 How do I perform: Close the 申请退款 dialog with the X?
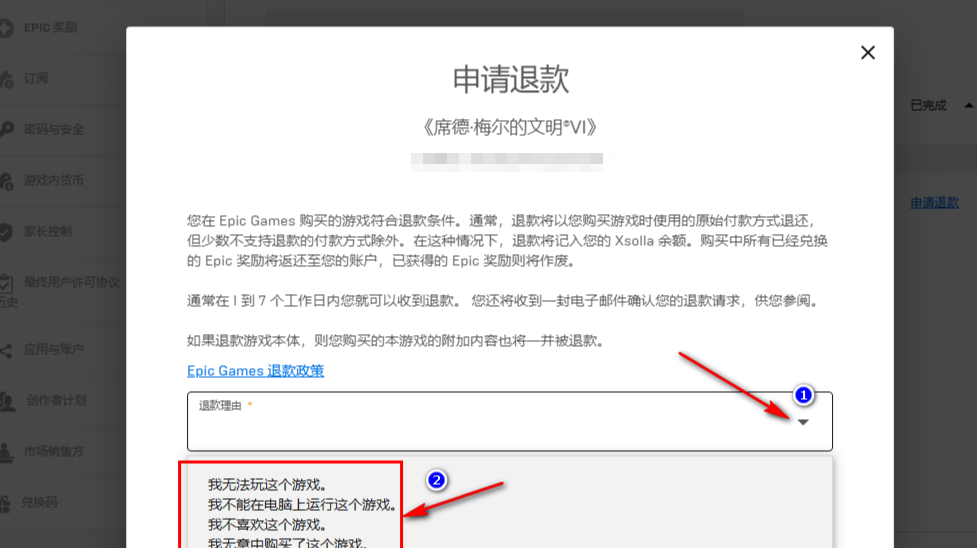coord(868,53)
